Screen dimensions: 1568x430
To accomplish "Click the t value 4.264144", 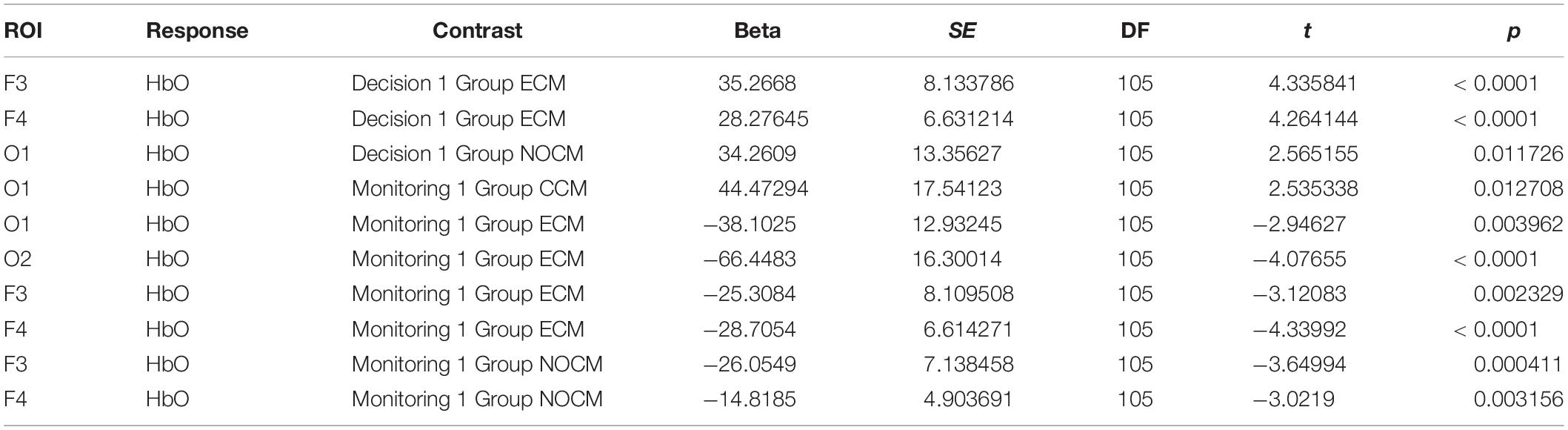I will click(x=1313, y=119).
